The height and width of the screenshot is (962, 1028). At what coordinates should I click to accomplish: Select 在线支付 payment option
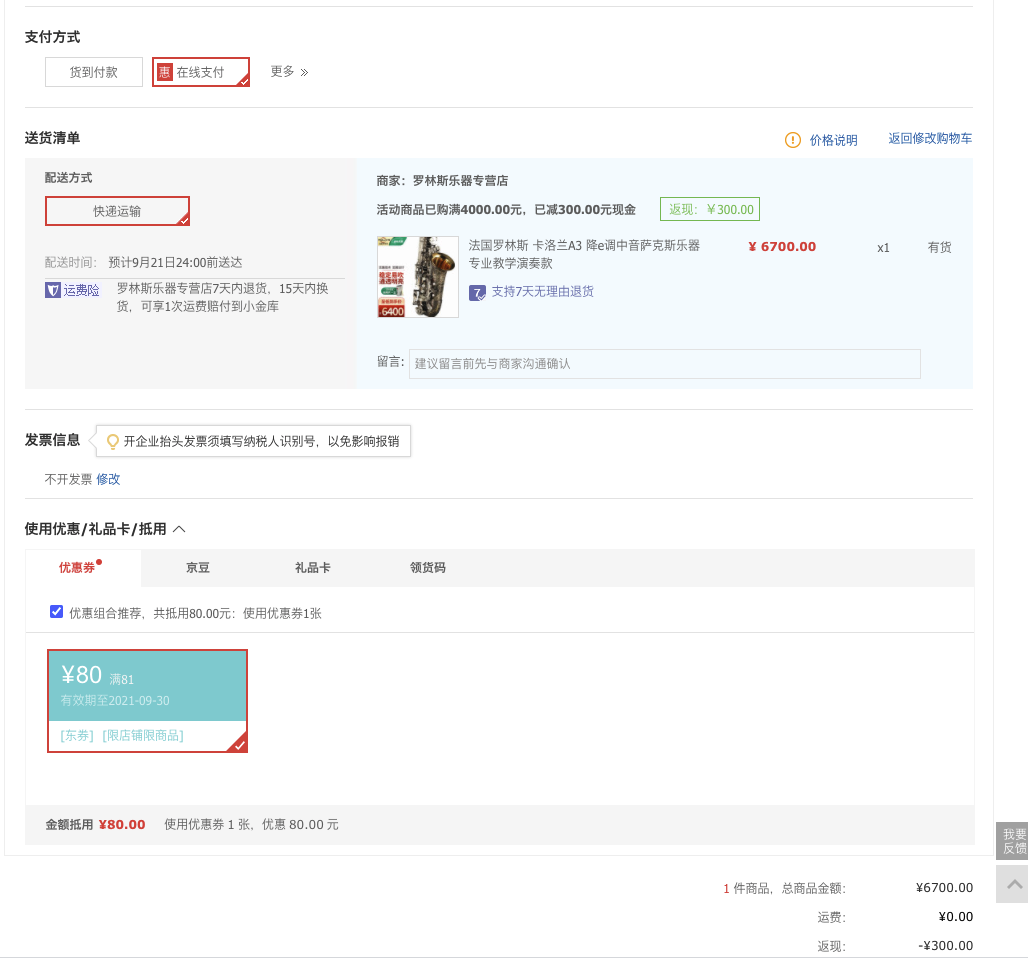click(201, 72)
